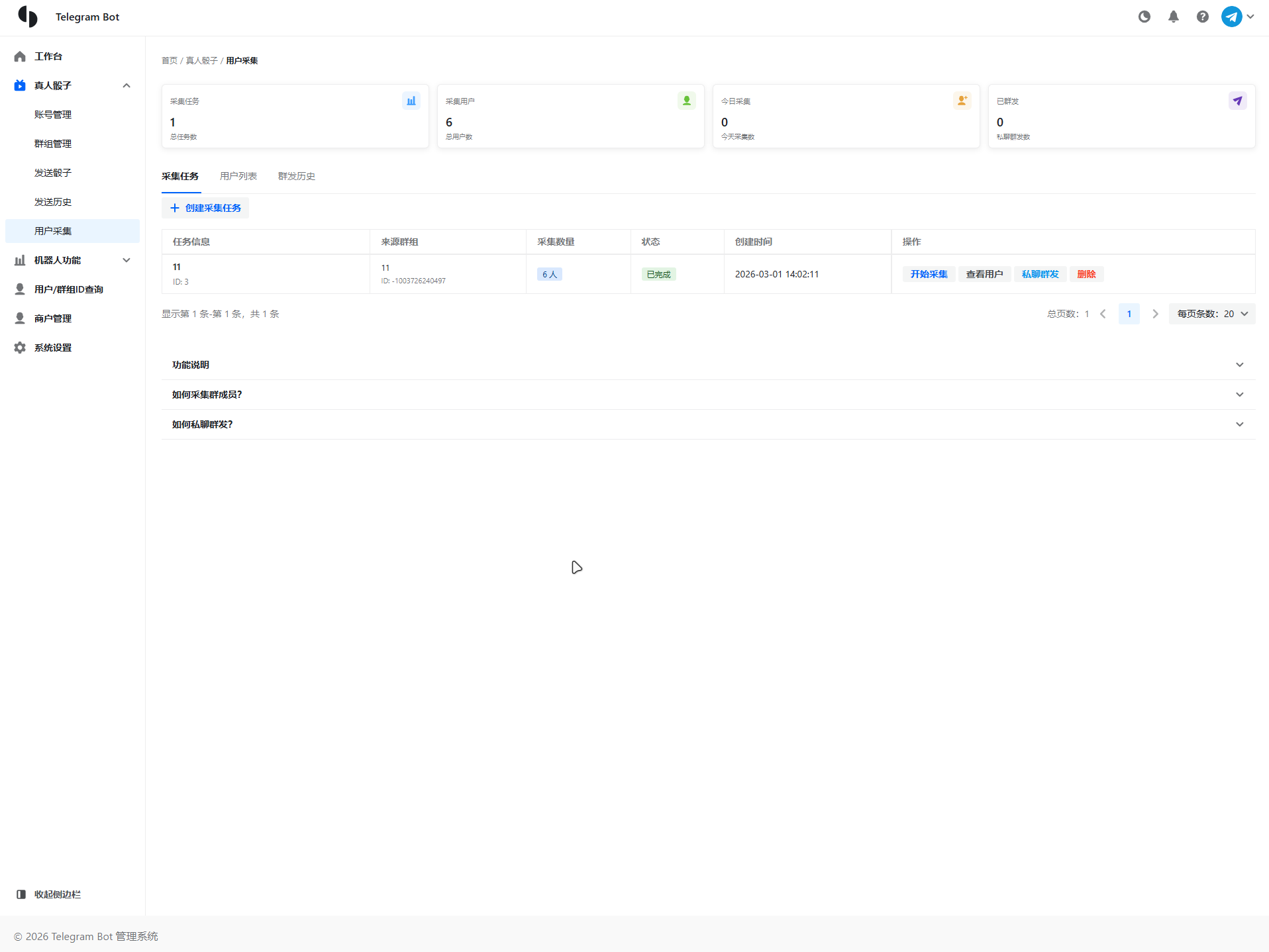Go to 首页 via breadcrumb

(x=170, y=61)
